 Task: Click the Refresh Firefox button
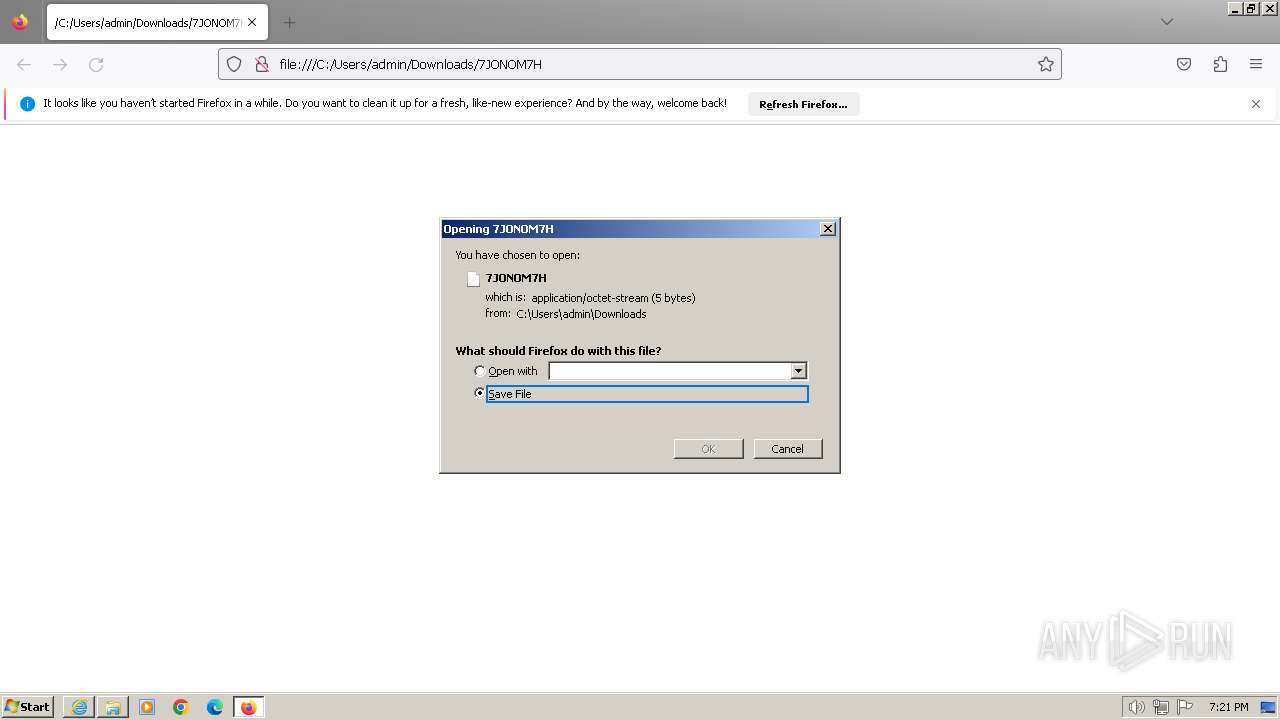click(x=803, y=104)
